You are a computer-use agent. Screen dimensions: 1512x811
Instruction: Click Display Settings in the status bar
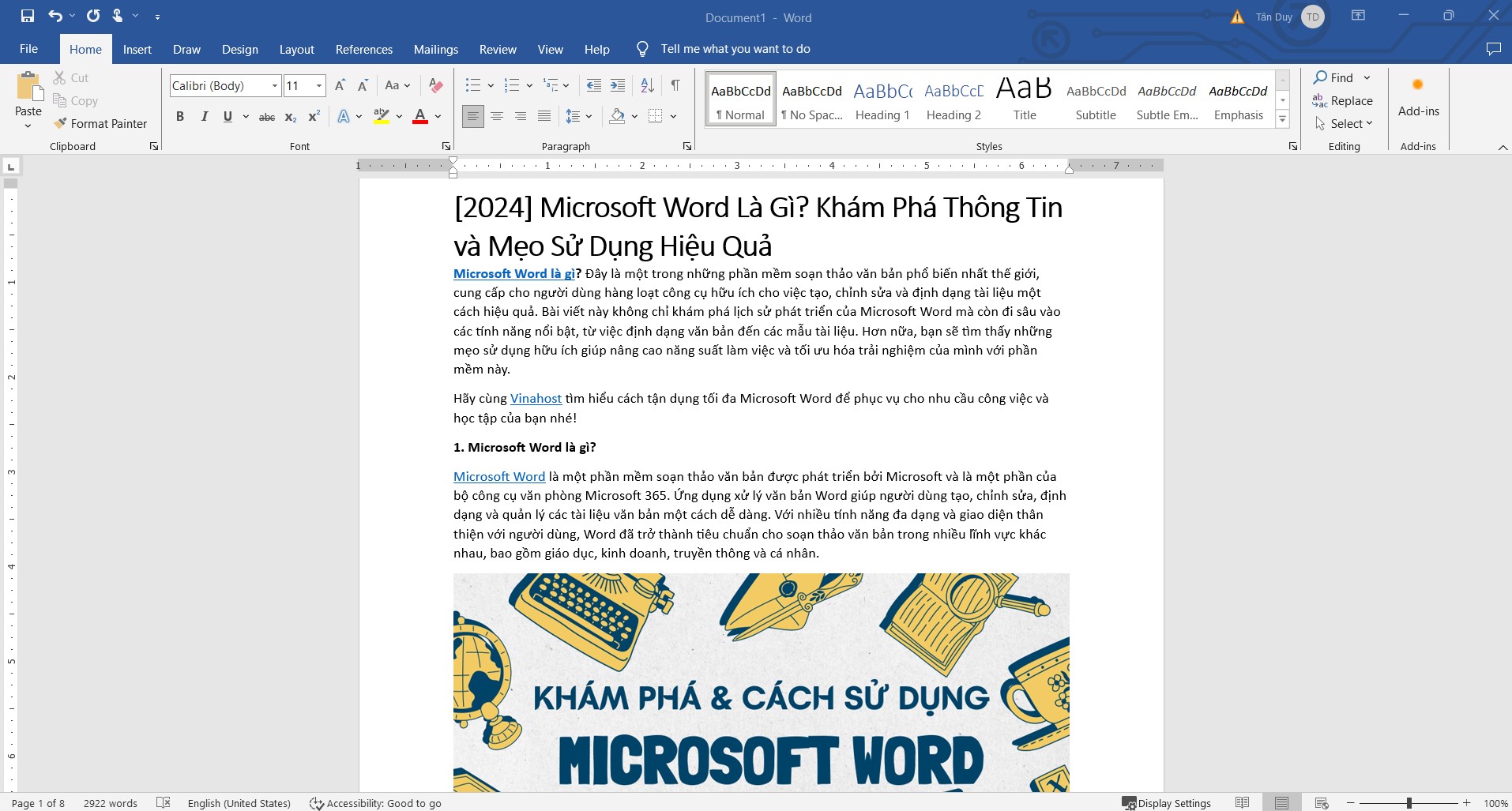[x=1167, y=803]
